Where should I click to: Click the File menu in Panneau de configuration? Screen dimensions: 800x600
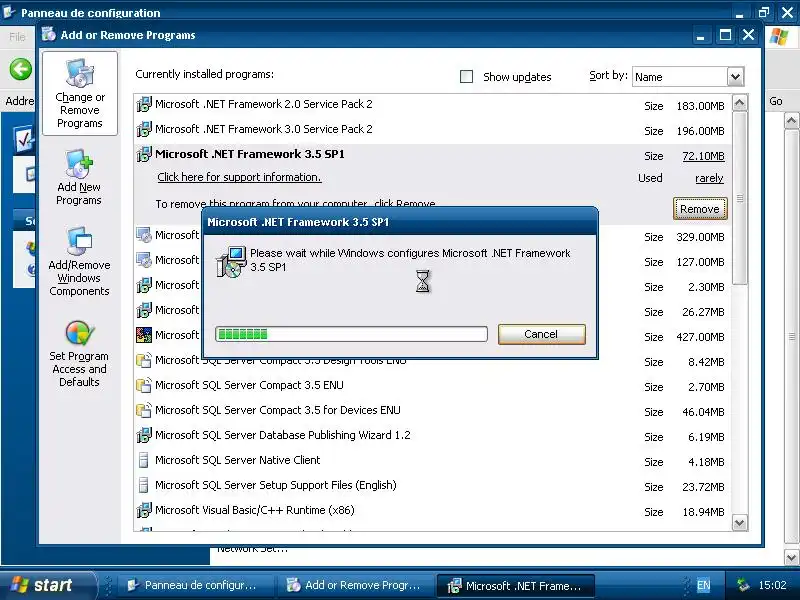pos(17,37)
